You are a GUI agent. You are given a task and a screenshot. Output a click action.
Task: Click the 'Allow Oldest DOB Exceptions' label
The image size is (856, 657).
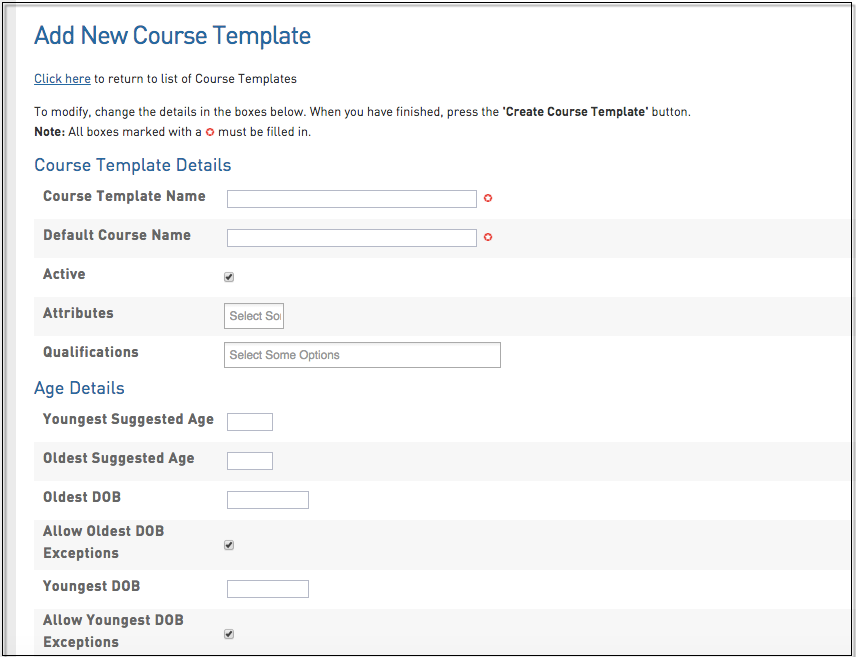pos(104,542)
